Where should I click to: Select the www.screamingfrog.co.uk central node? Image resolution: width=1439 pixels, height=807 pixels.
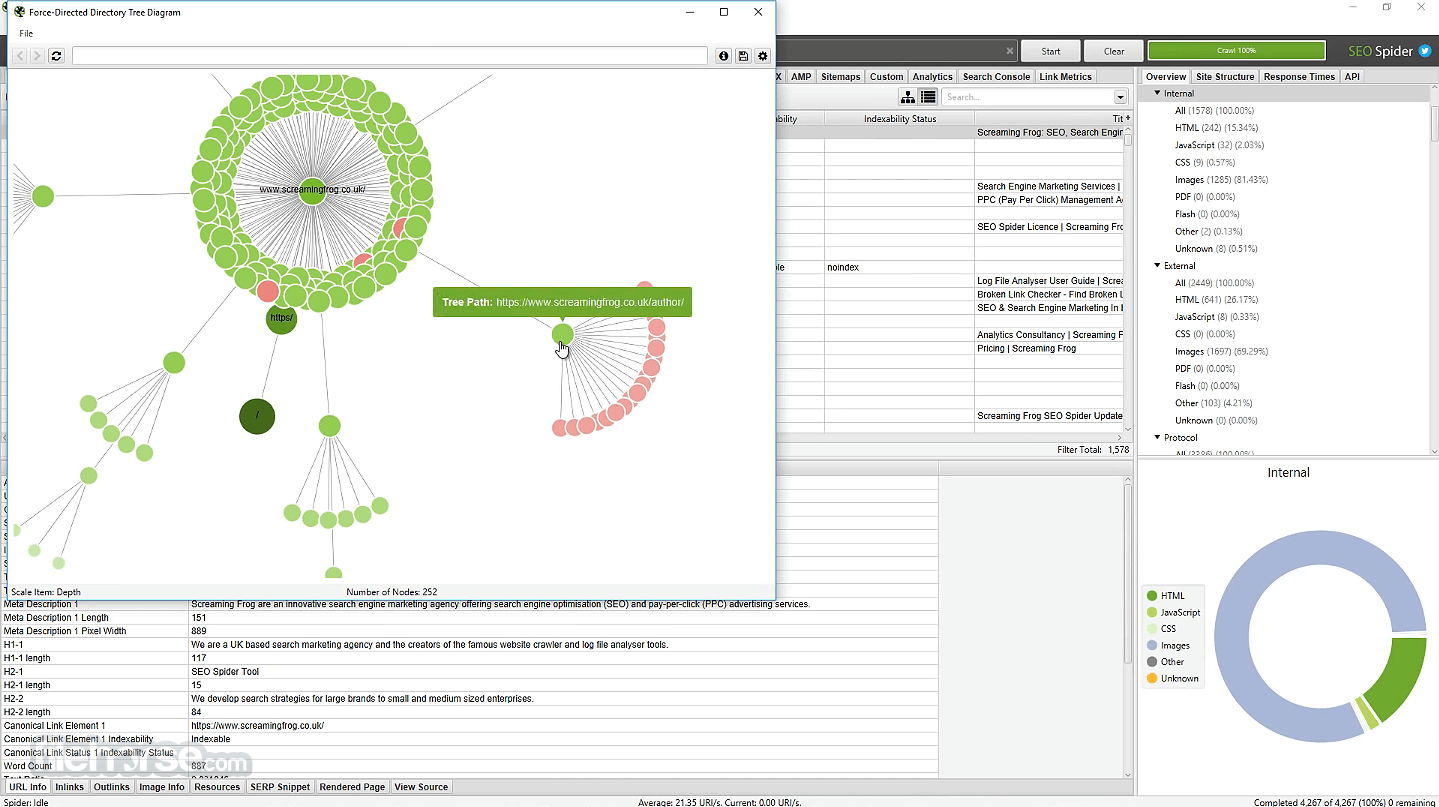[312, 190]
